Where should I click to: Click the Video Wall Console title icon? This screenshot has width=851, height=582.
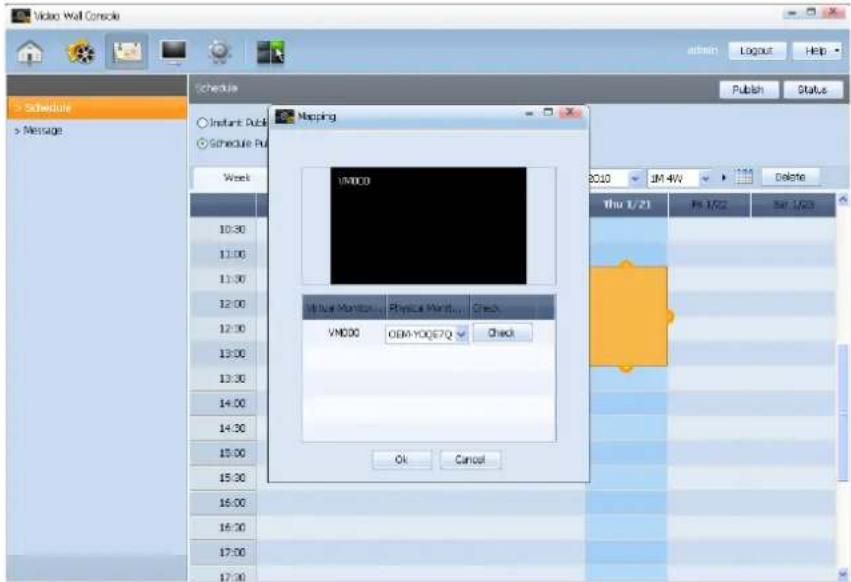(21, 16)
